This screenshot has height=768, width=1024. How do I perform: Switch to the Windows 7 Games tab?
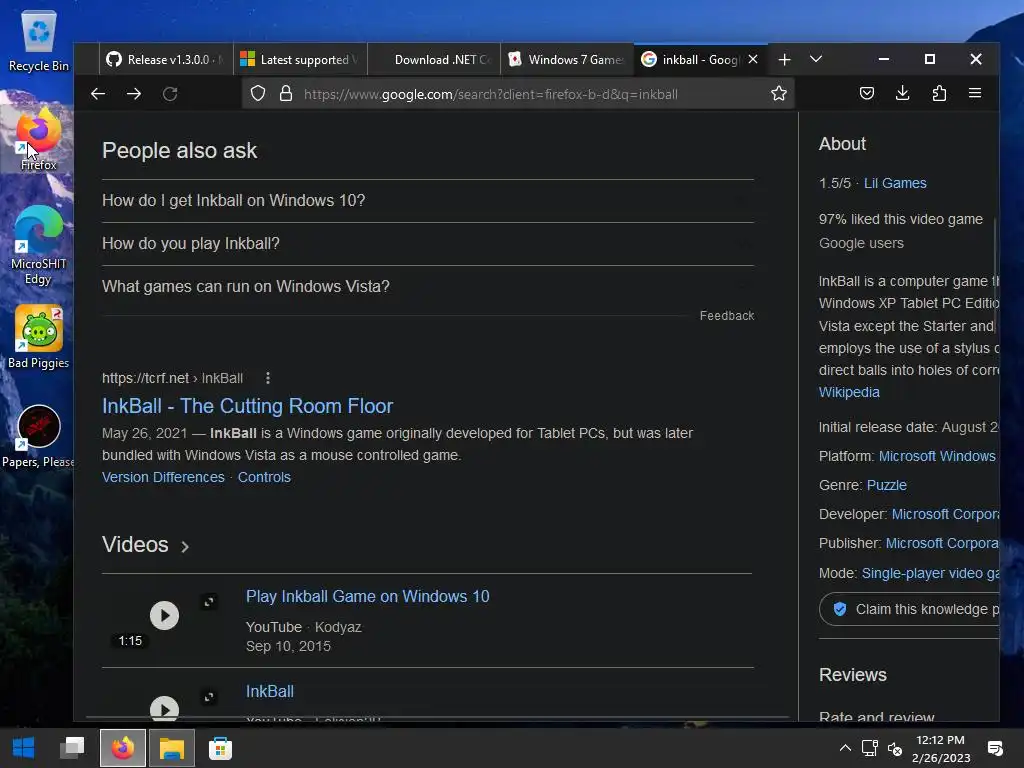(567, 59)
